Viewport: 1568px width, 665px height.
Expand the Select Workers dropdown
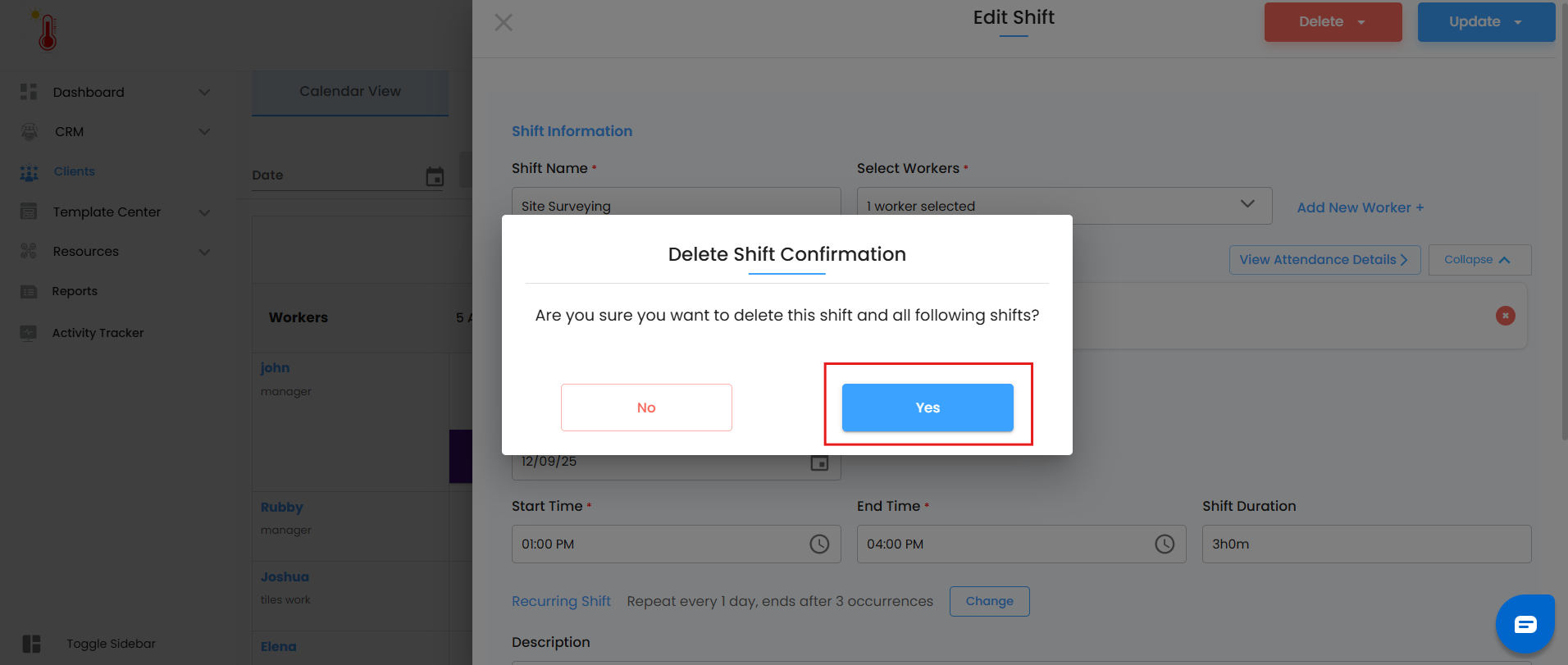coord(1247,204)
